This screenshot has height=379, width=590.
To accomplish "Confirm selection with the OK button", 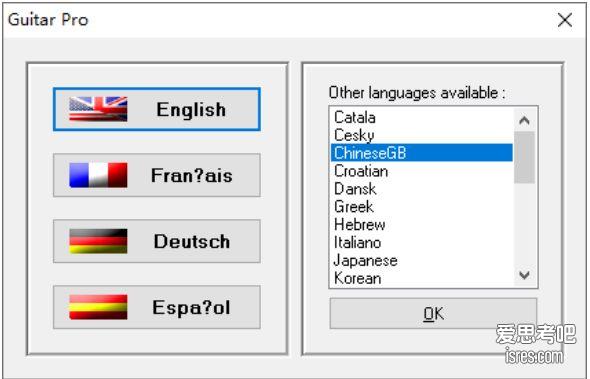I will [433, 314].
